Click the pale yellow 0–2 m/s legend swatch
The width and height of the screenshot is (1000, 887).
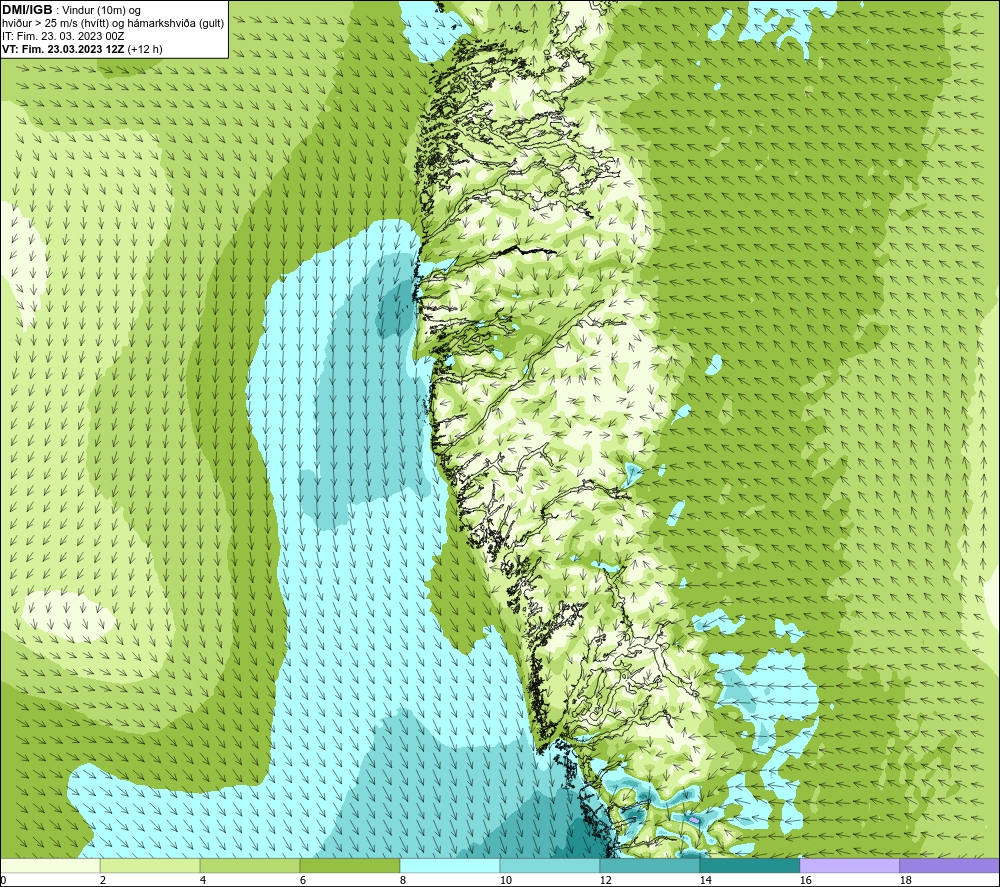click(50, 865)
